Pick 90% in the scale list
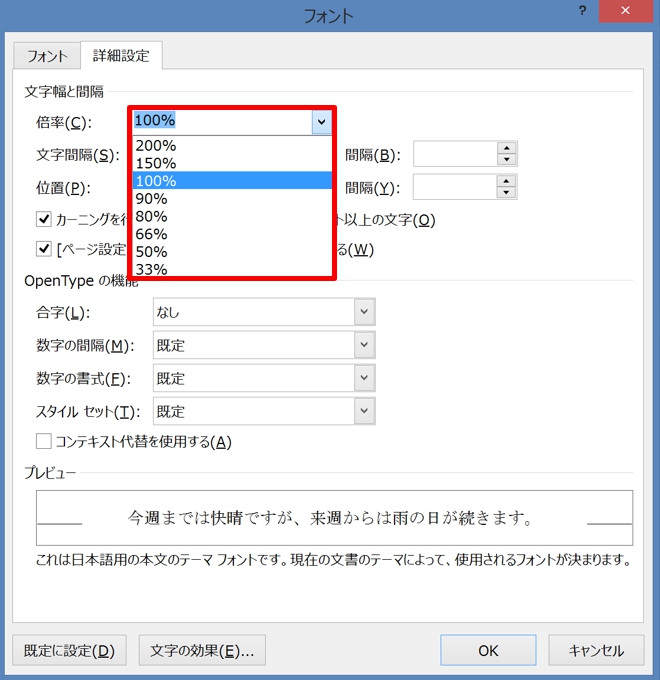 (232, 199)
